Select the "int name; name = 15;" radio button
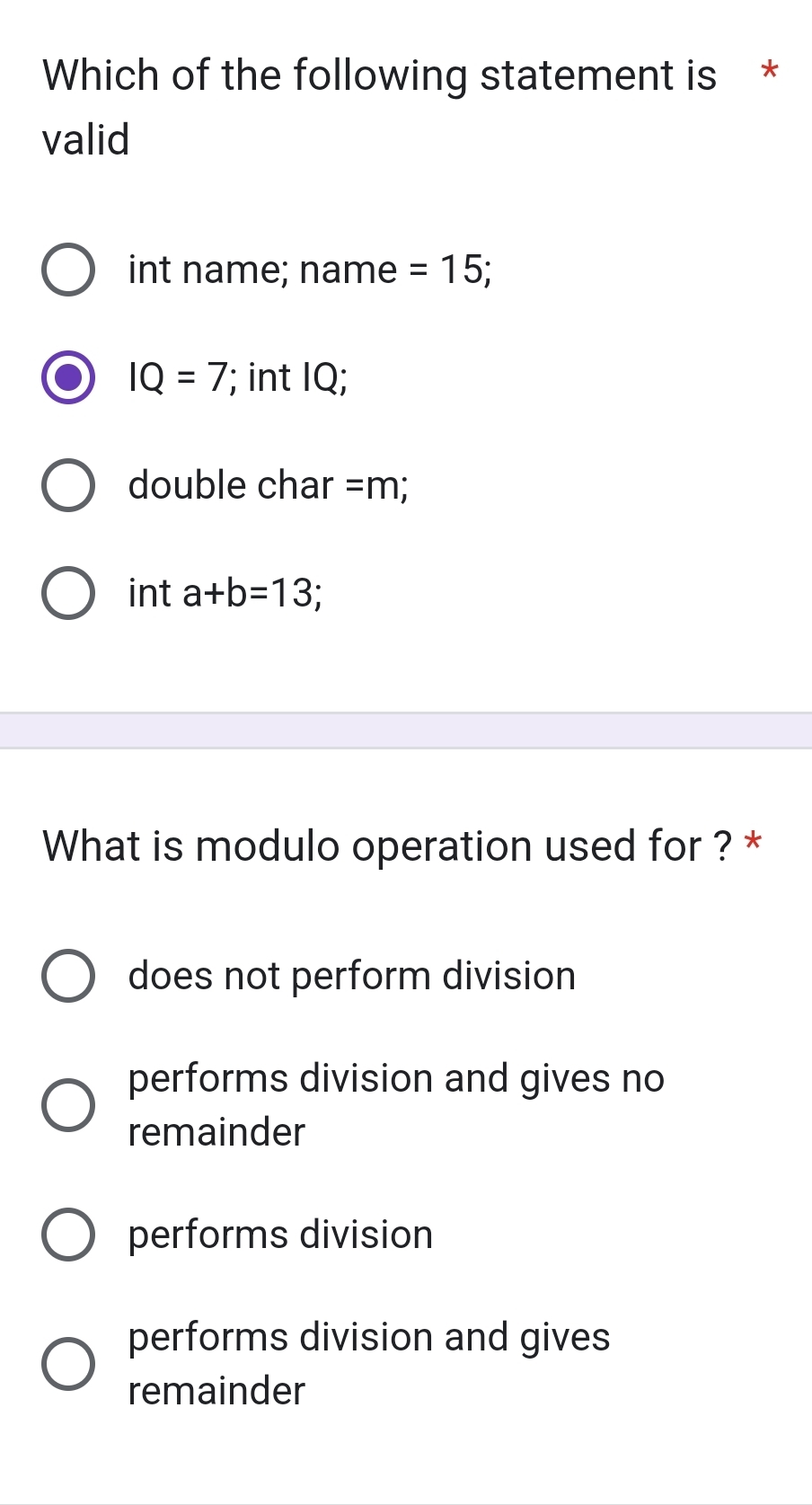Viewport: 812px width, 1505px height. pyautogui.click(x=67, y=270)
